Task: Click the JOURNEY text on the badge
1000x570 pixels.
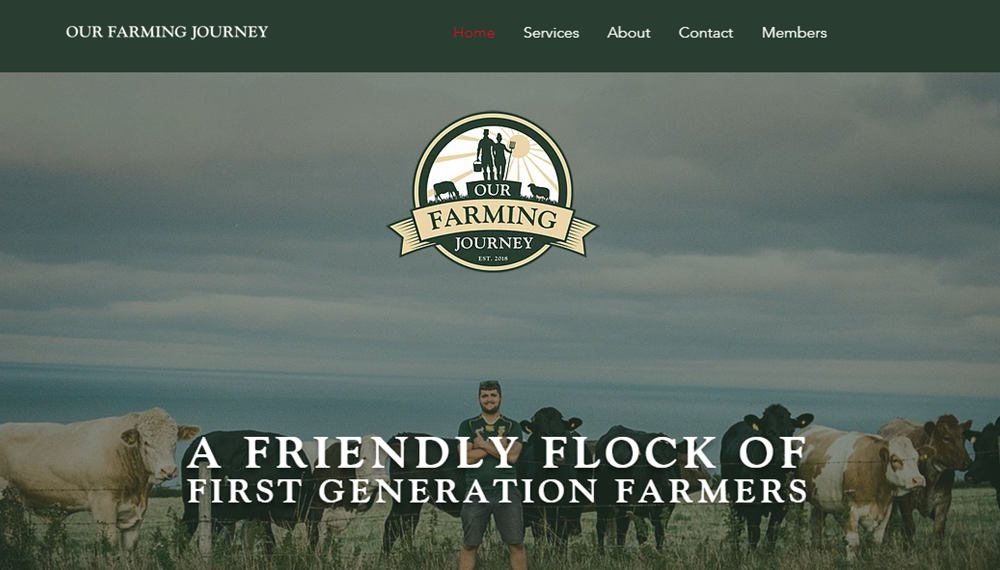Action: [x=494, y=243]
